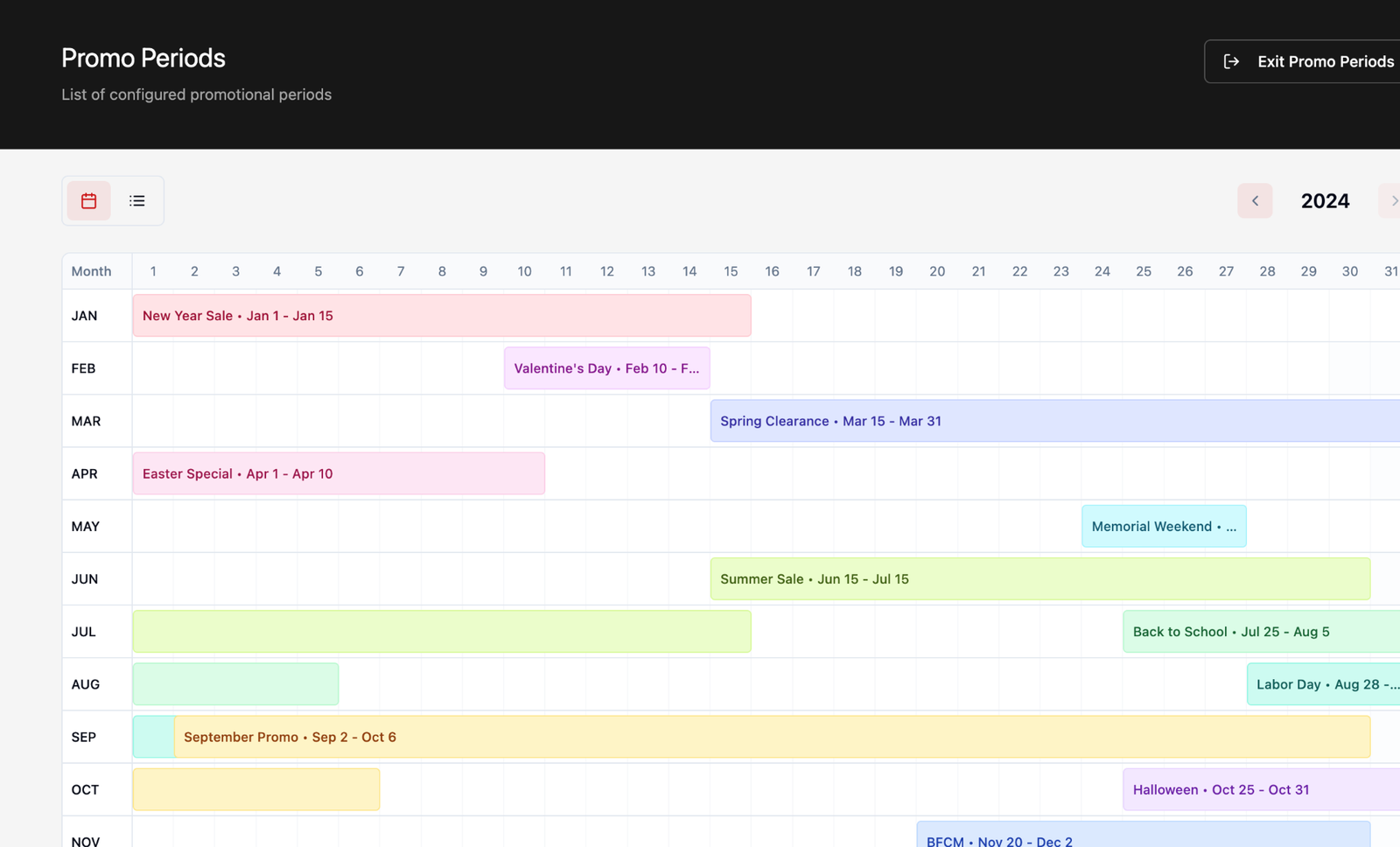The height and width of the screenshot is (847, 1400).
Task: Click the 2024 year label
Action: [x=1325, y=201]
